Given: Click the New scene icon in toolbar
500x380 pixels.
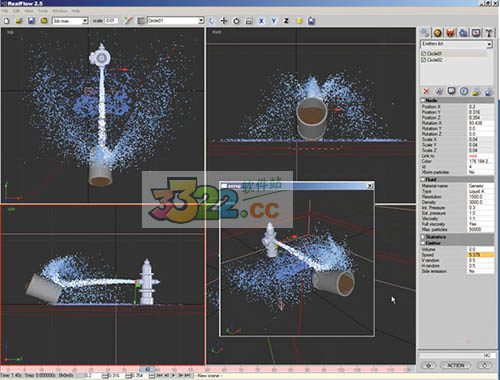Looking at the screenshot, I should coord(7,21).
